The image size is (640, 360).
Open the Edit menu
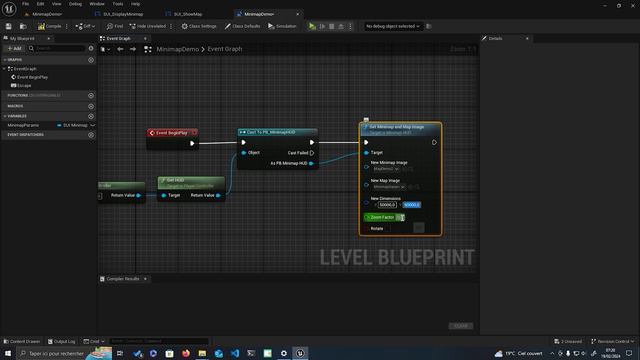pyautogui.click(x=40, y=4)
